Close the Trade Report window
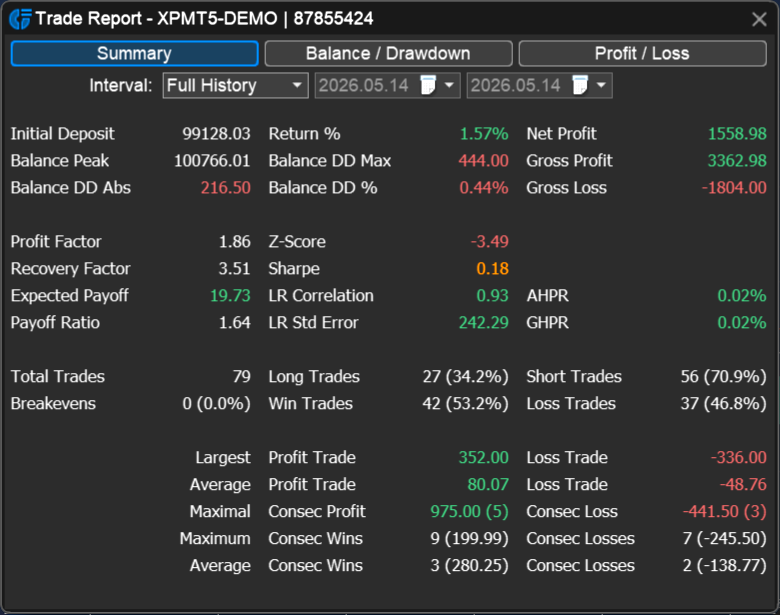Screen dimensions: 780x615 759,19
